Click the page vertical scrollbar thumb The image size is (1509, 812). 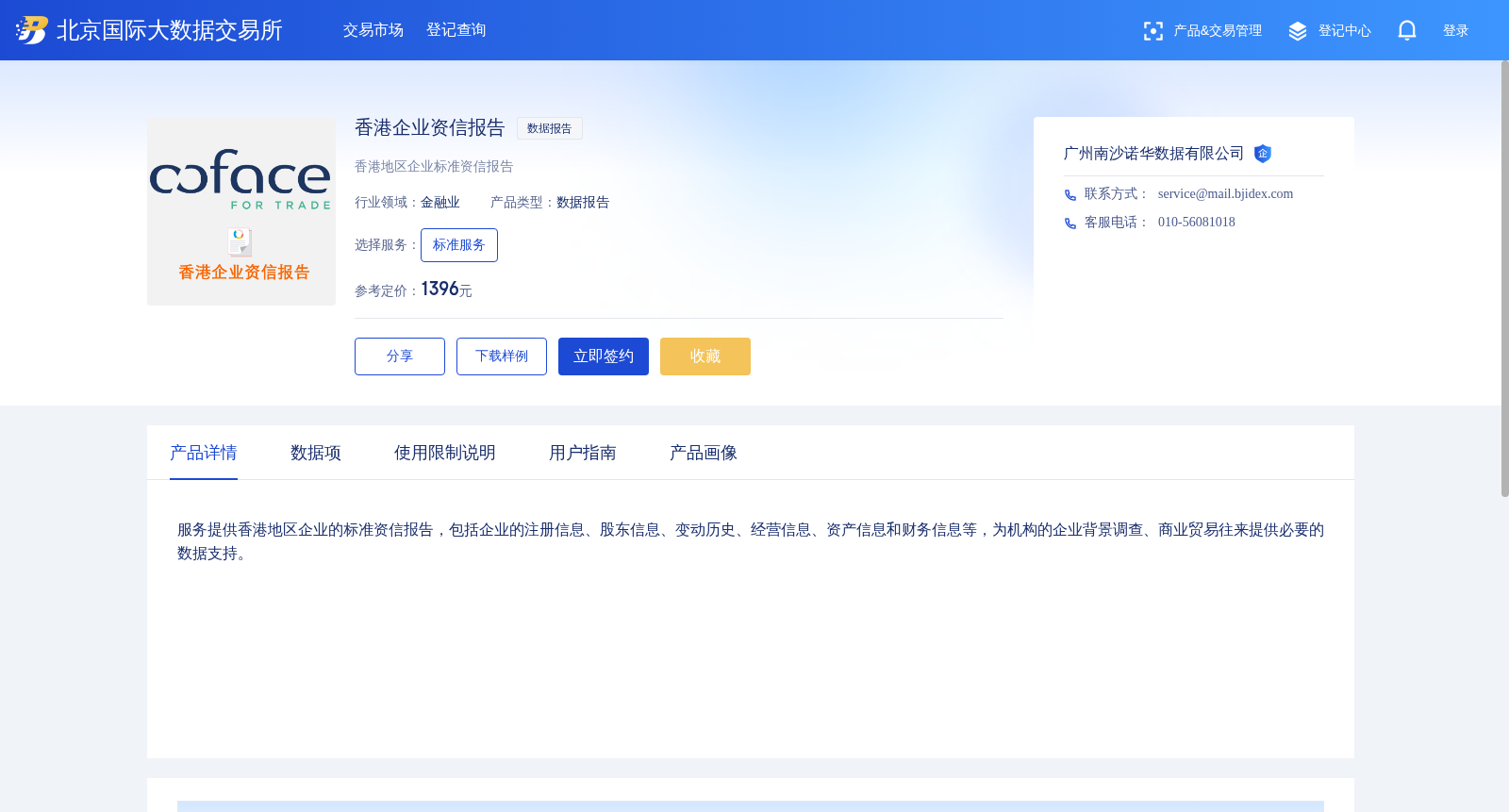coord(1505,278)
